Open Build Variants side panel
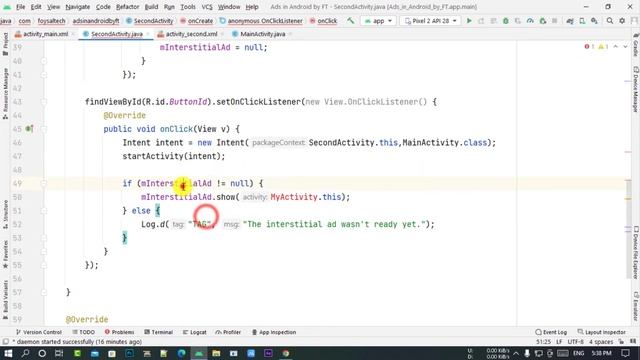 (x=5, y=300)
